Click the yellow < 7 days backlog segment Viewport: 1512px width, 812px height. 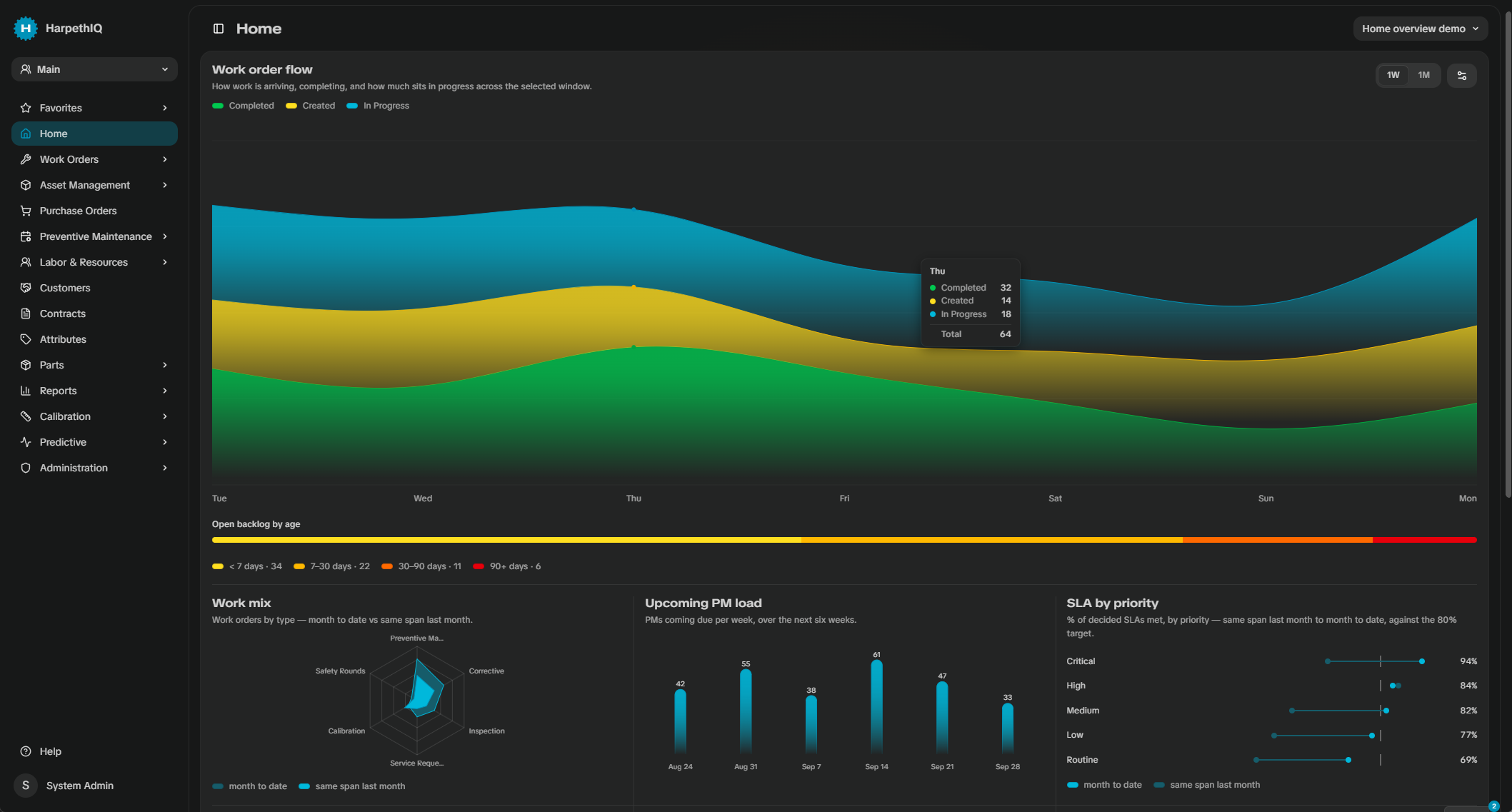click(506, 540)
